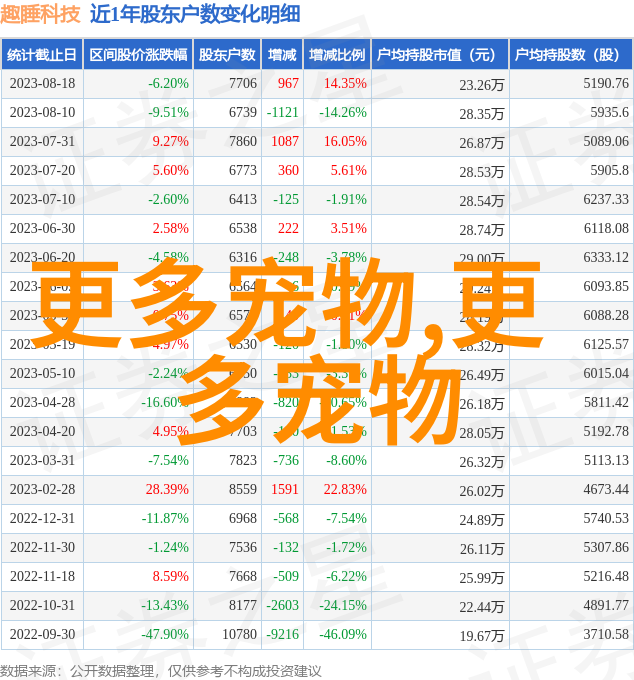Image resolution: width=634 pixels, height=680 pixels.
Task: Click the average shares value 5935.6
Action: [609, 112]
